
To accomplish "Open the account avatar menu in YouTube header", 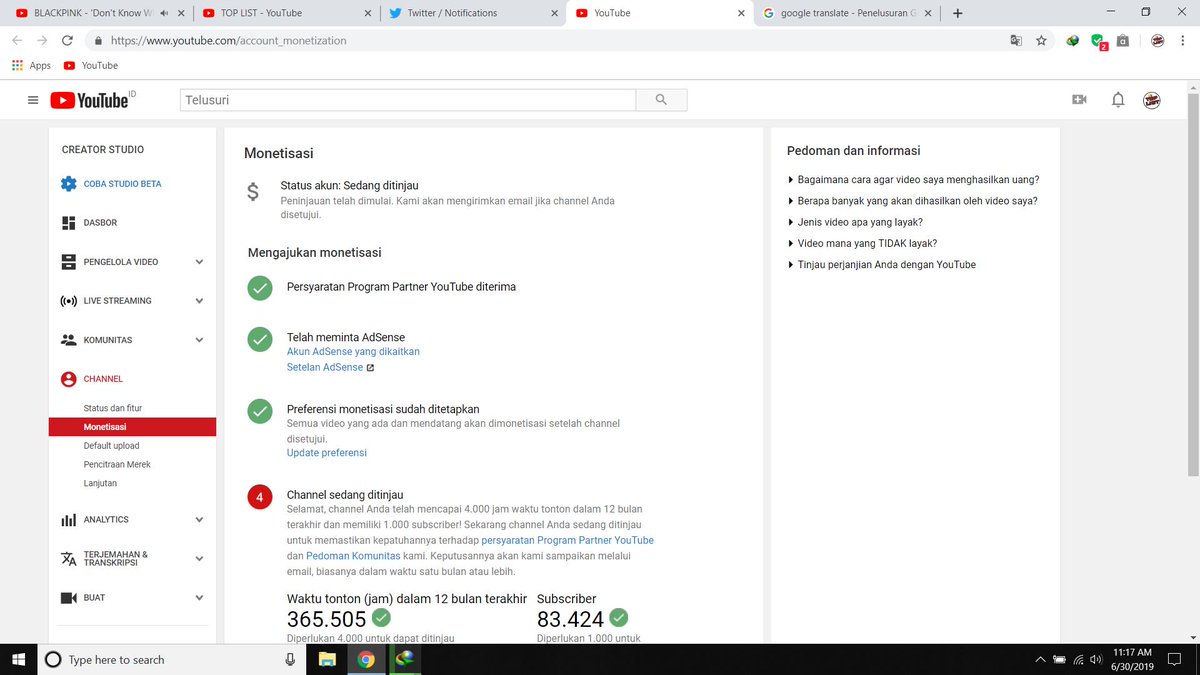I will point(1152,100).
